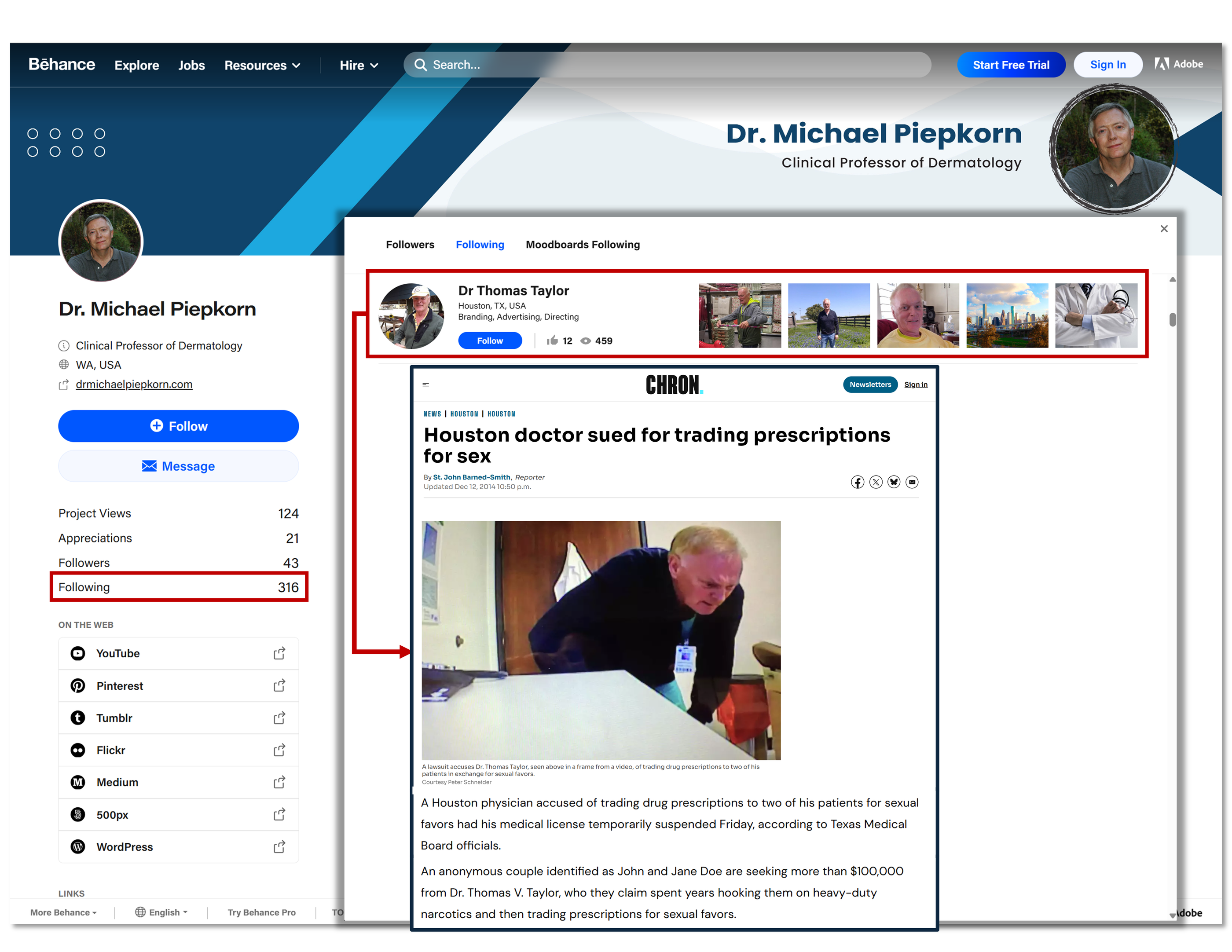Open WordPress external link icon

click(x=279, y=846)
